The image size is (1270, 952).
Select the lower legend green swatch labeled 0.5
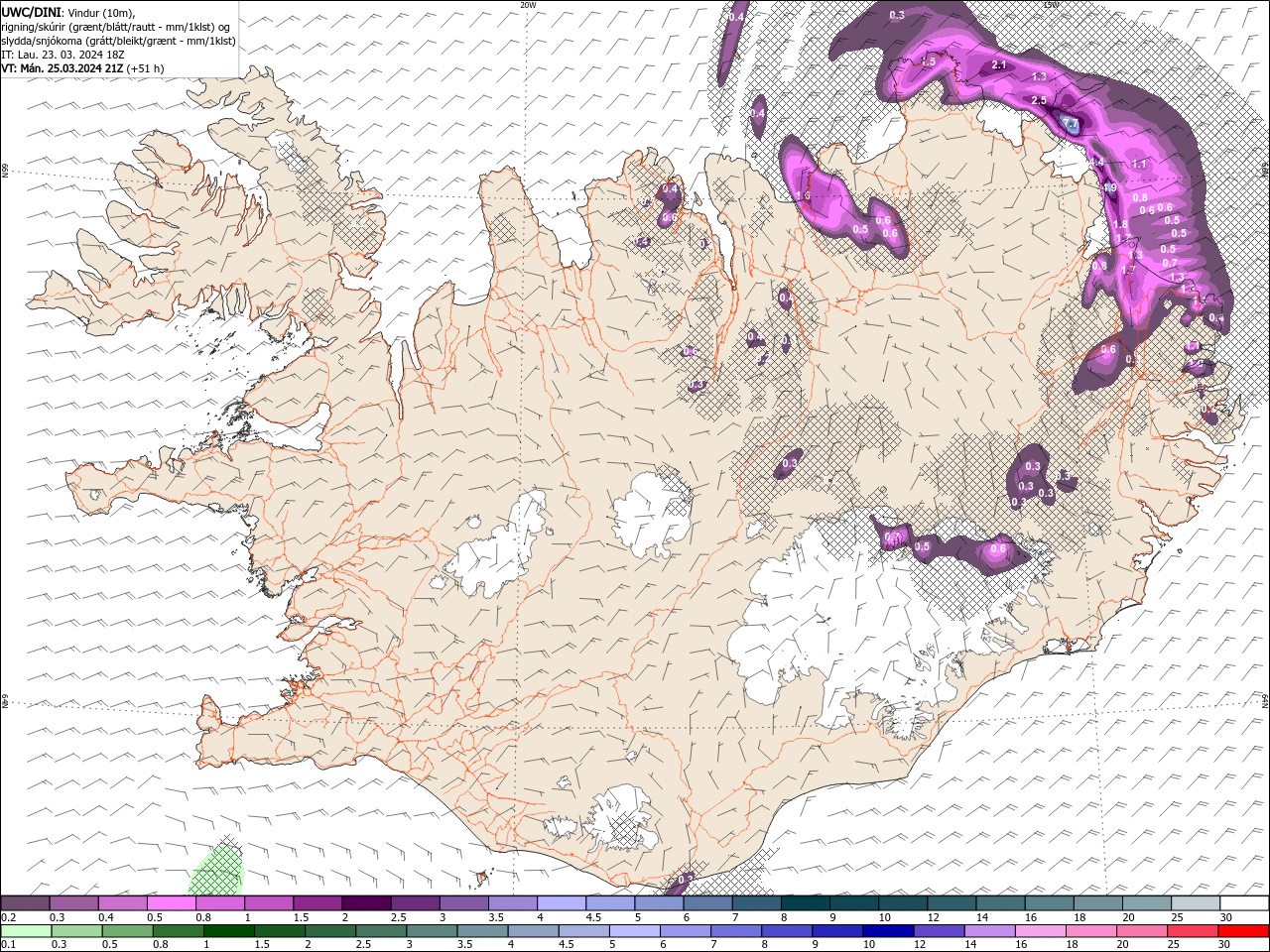click(128, 931)
